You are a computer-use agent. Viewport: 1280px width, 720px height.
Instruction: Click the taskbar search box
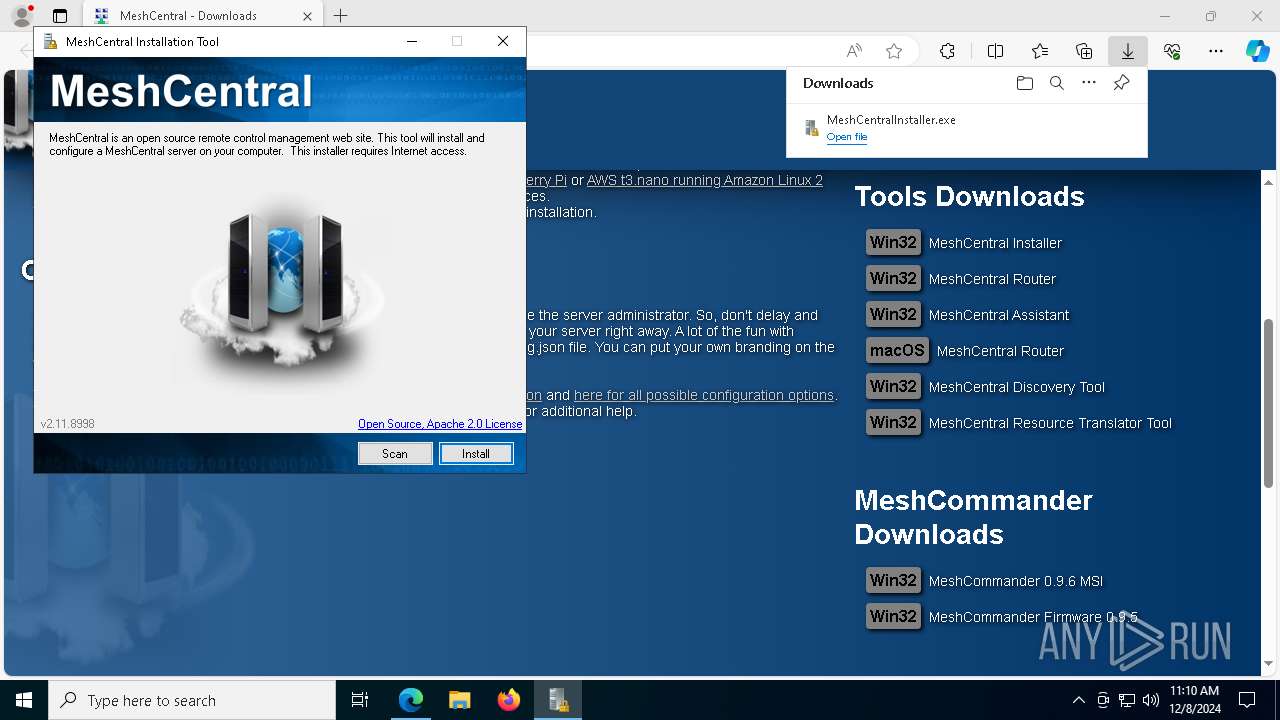(x=192, y=700)
